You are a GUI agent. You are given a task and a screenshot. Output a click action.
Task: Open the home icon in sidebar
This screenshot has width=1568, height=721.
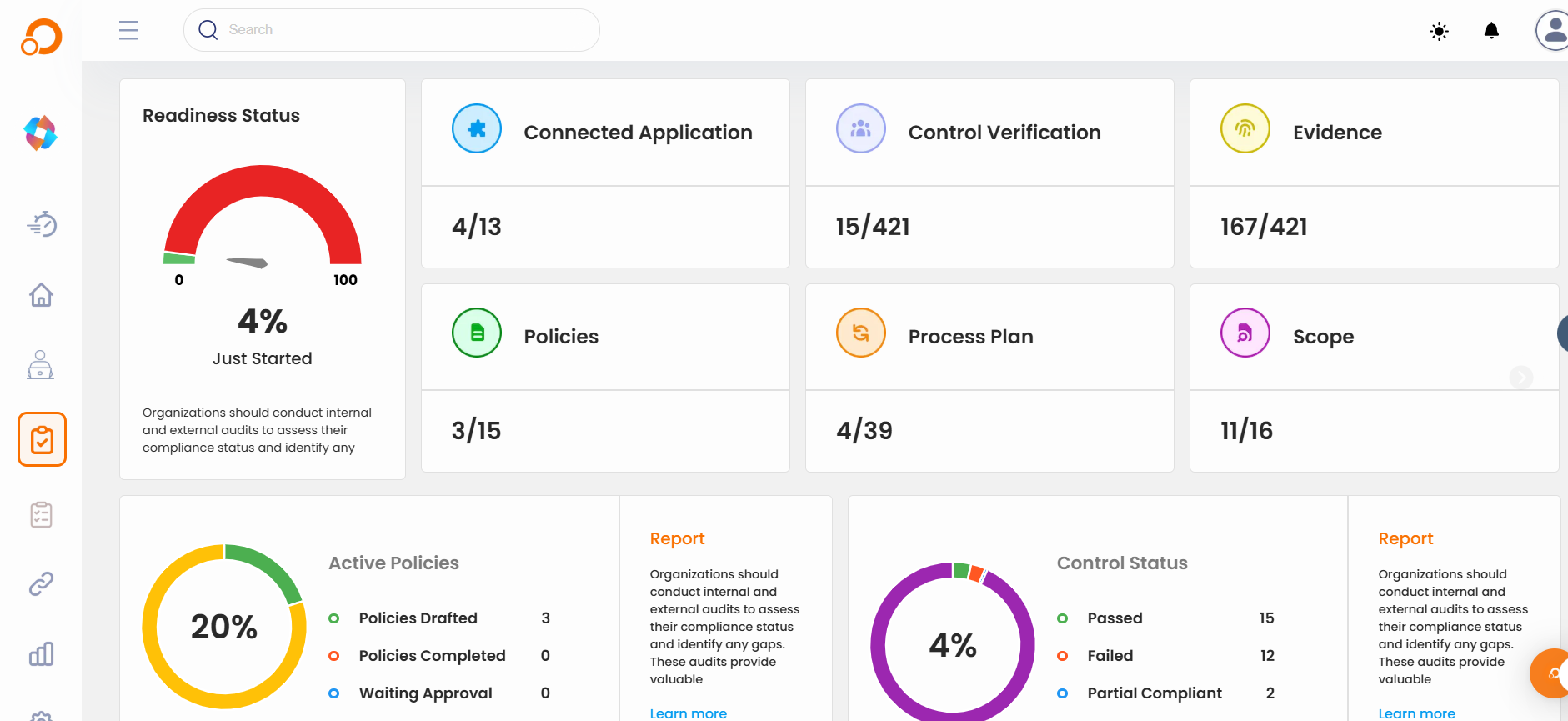41,295
